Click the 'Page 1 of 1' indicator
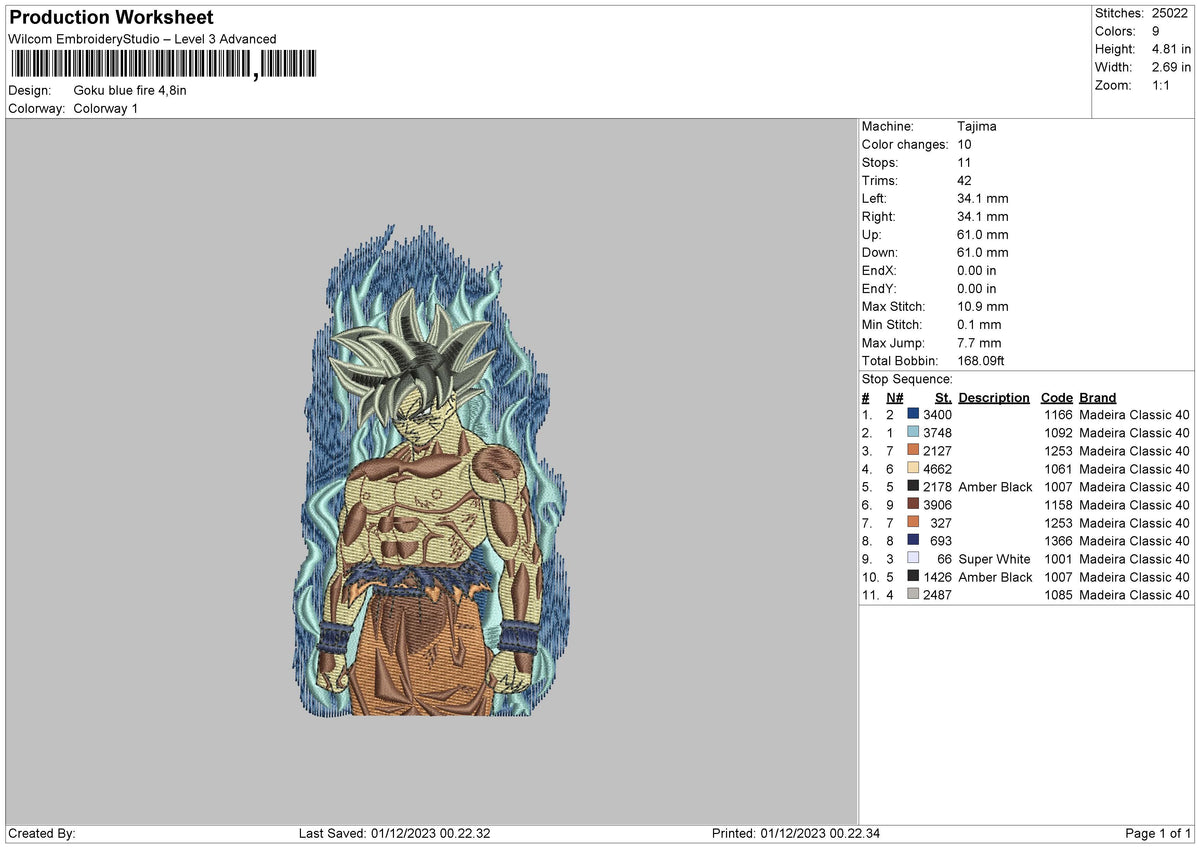 coord(1158,833)
